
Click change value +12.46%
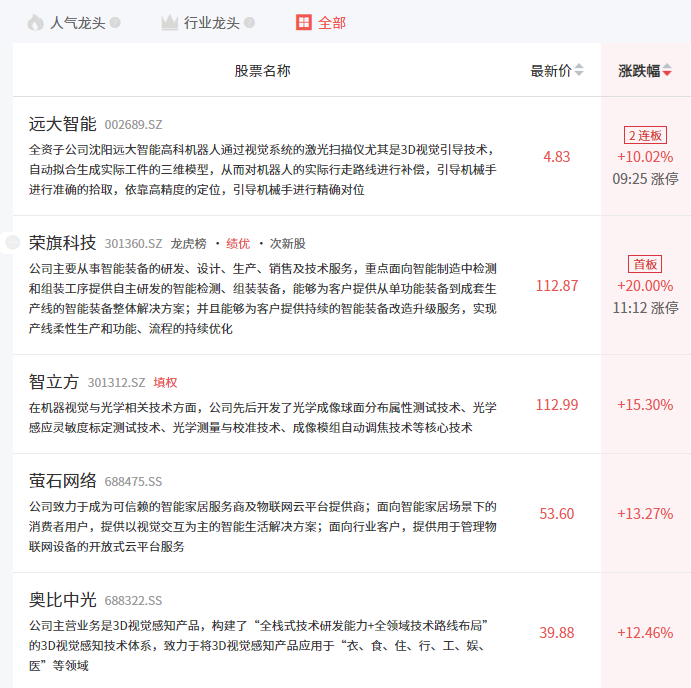645,633
